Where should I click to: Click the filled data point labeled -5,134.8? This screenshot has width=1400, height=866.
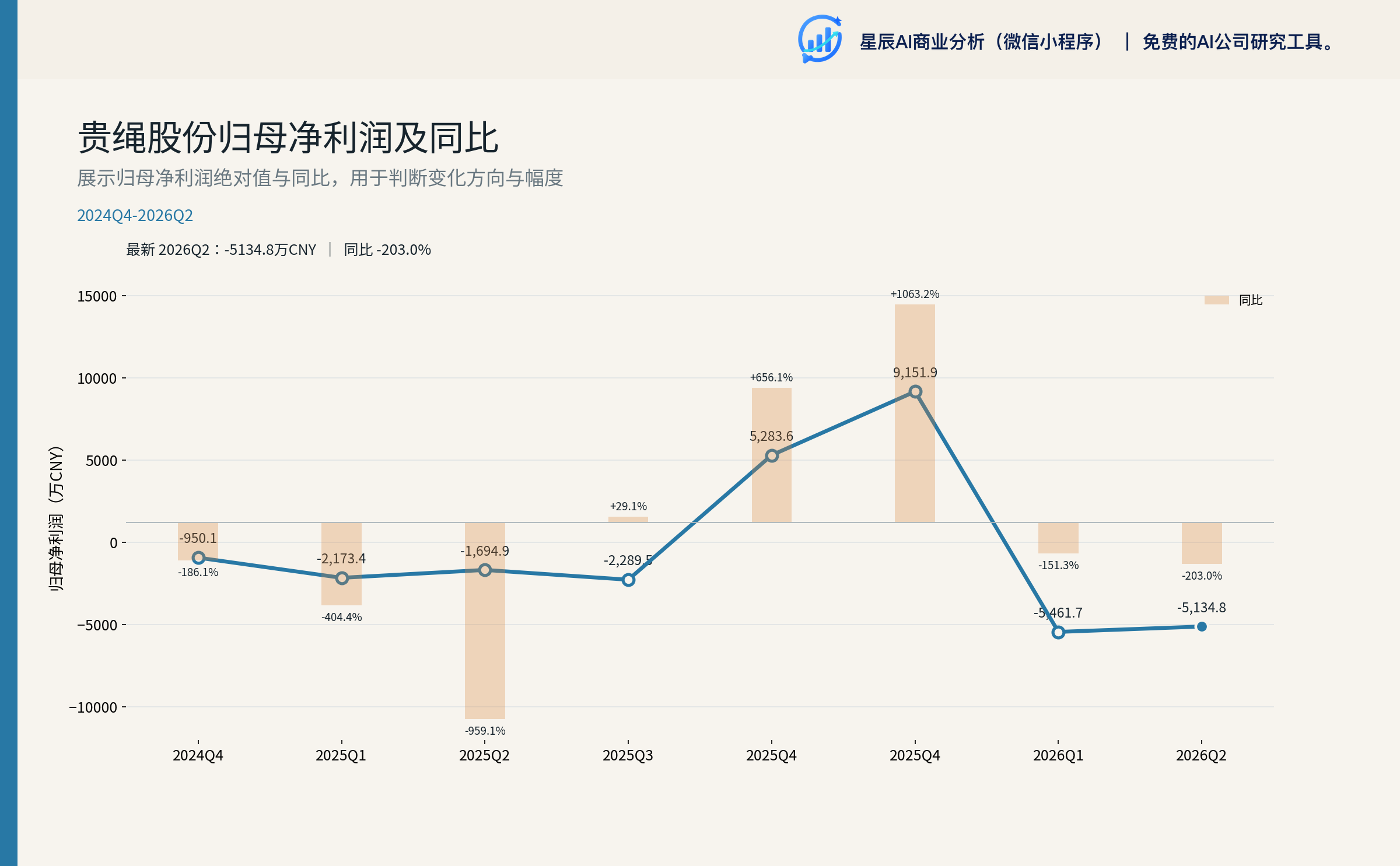[x=1202, y=627]
